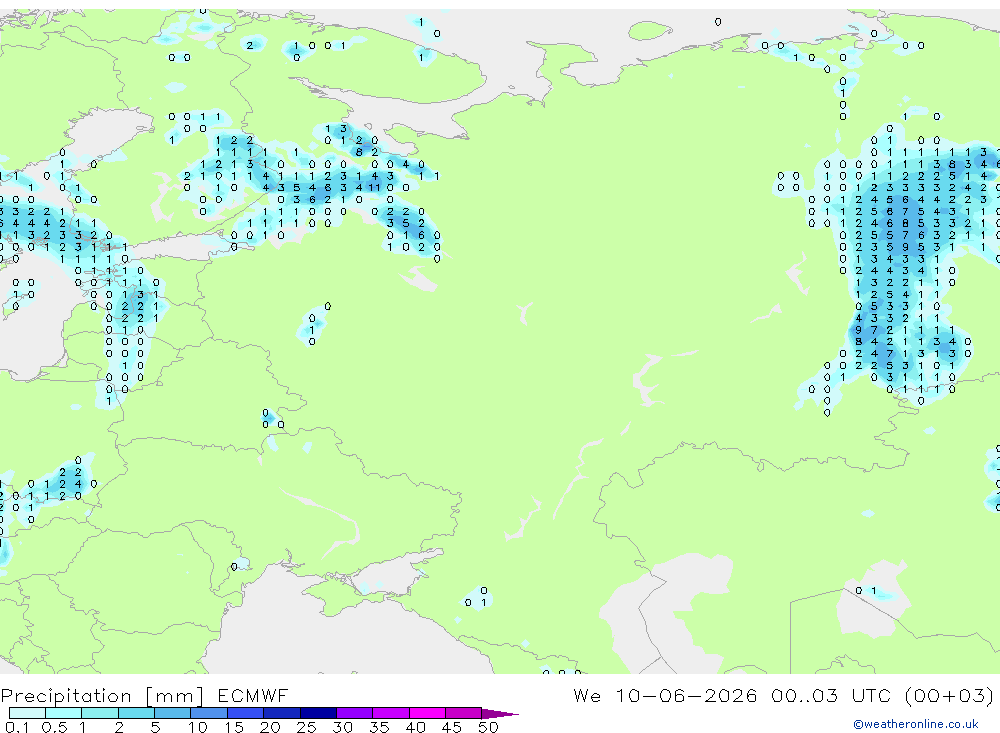This screenshot has height=733, width=1000.
Task: Click the '40' legend scale label
Action: [x=415, y=727]
